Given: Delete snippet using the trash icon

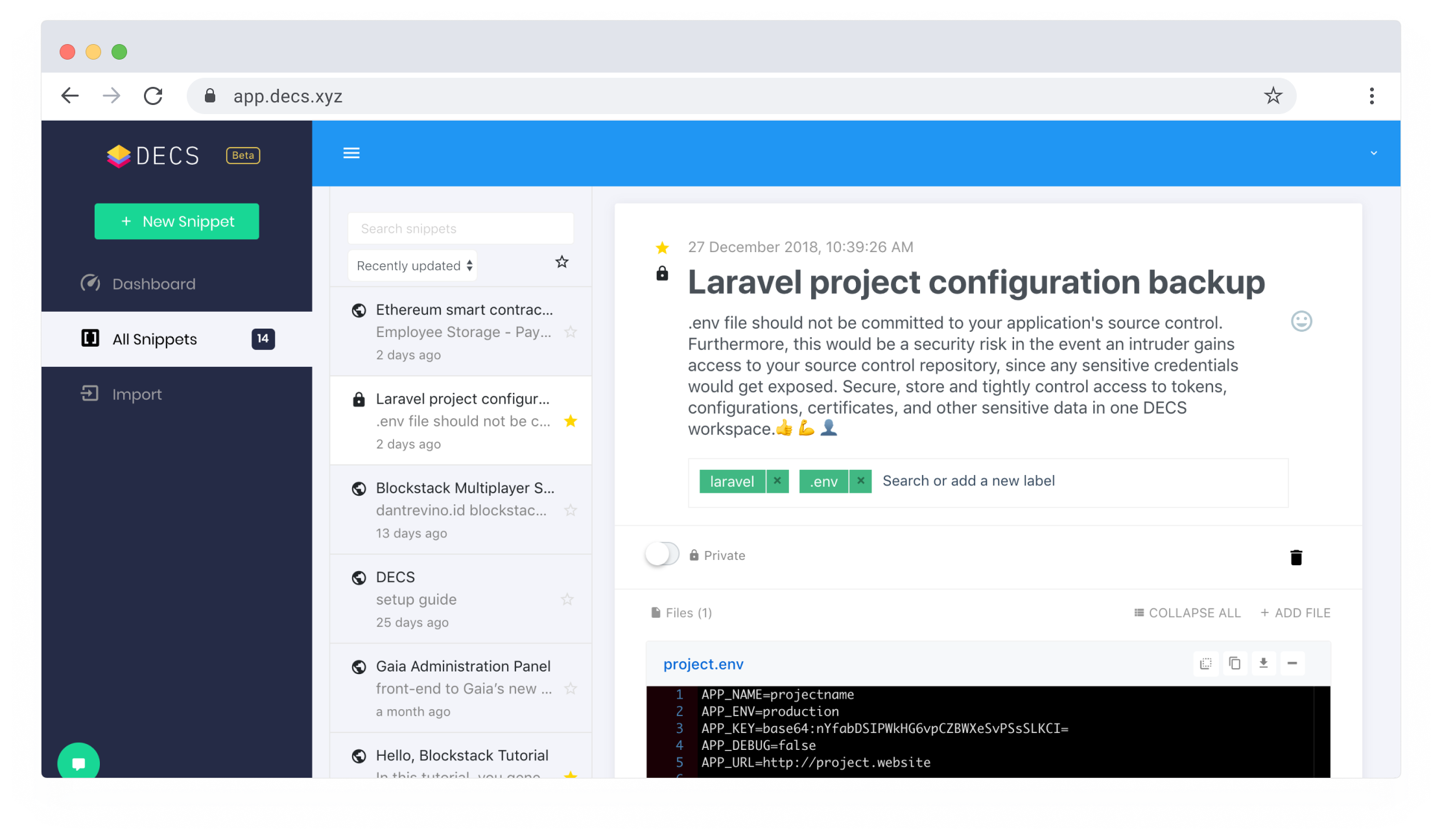Looking at the screenshot, I should 1295,557.
